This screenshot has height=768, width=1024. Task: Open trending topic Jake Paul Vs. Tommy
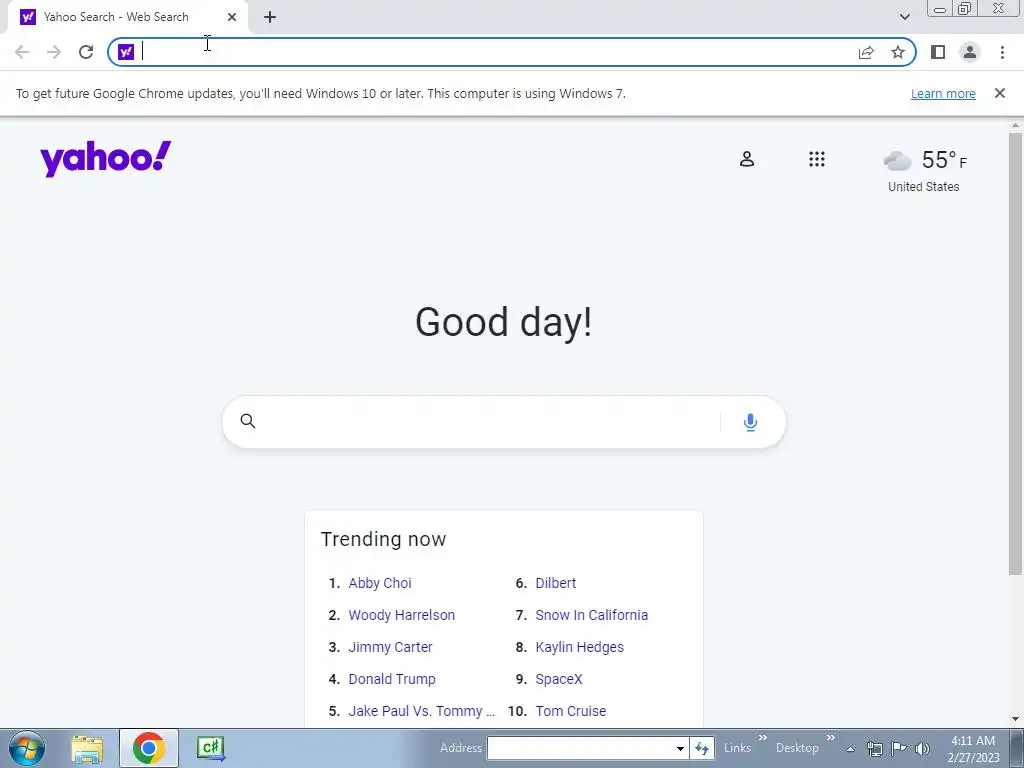[421, 711]
